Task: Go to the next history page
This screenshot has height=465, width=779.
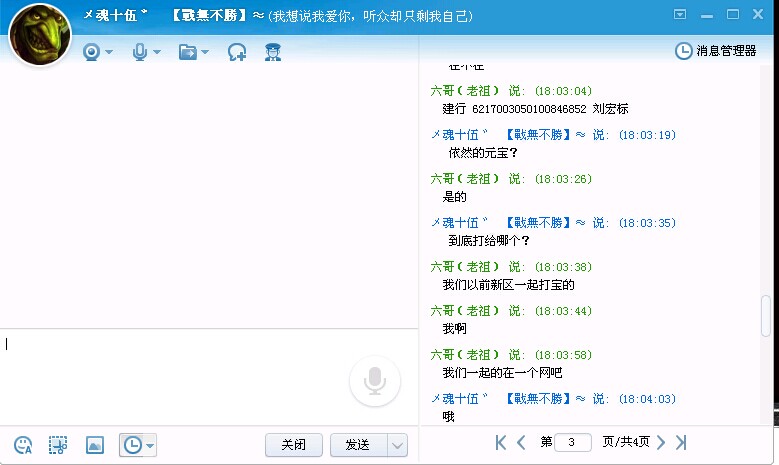Action: point(661,442)
